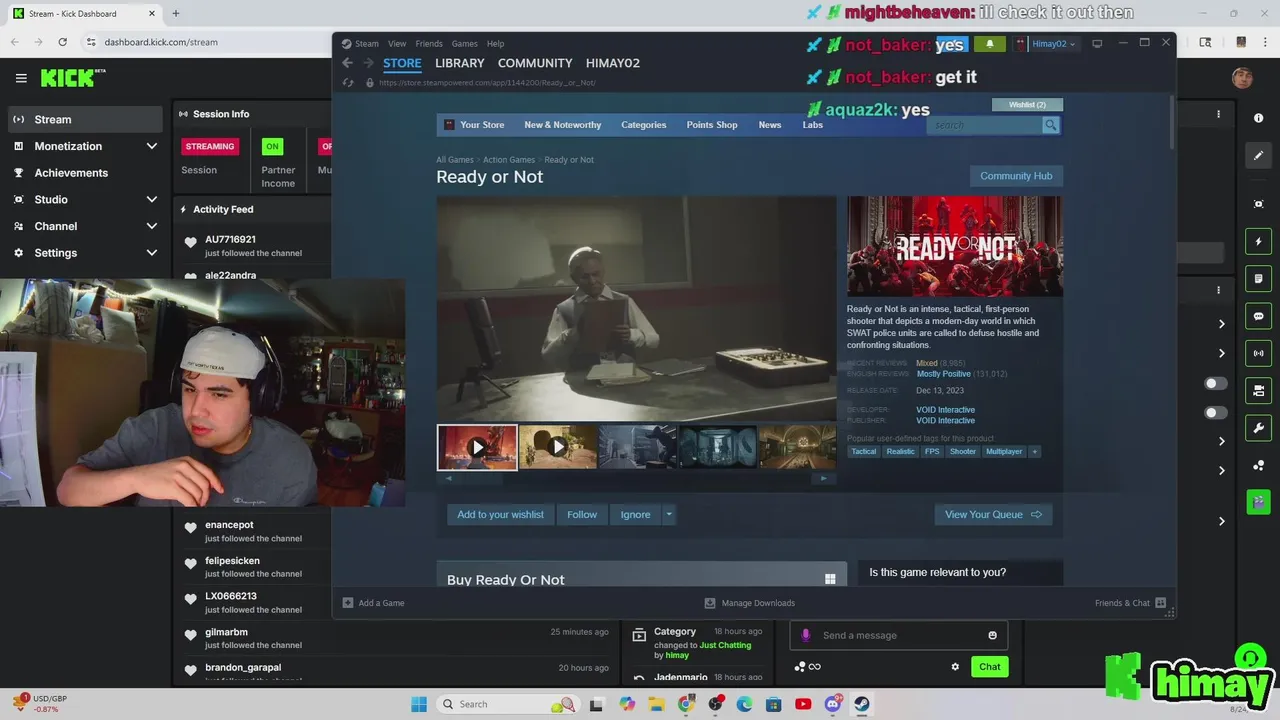Viewport: 1280px width, 720px height.
Task: Click the pencil edit icon in Kick sidebar
Action: point(1258,155)
